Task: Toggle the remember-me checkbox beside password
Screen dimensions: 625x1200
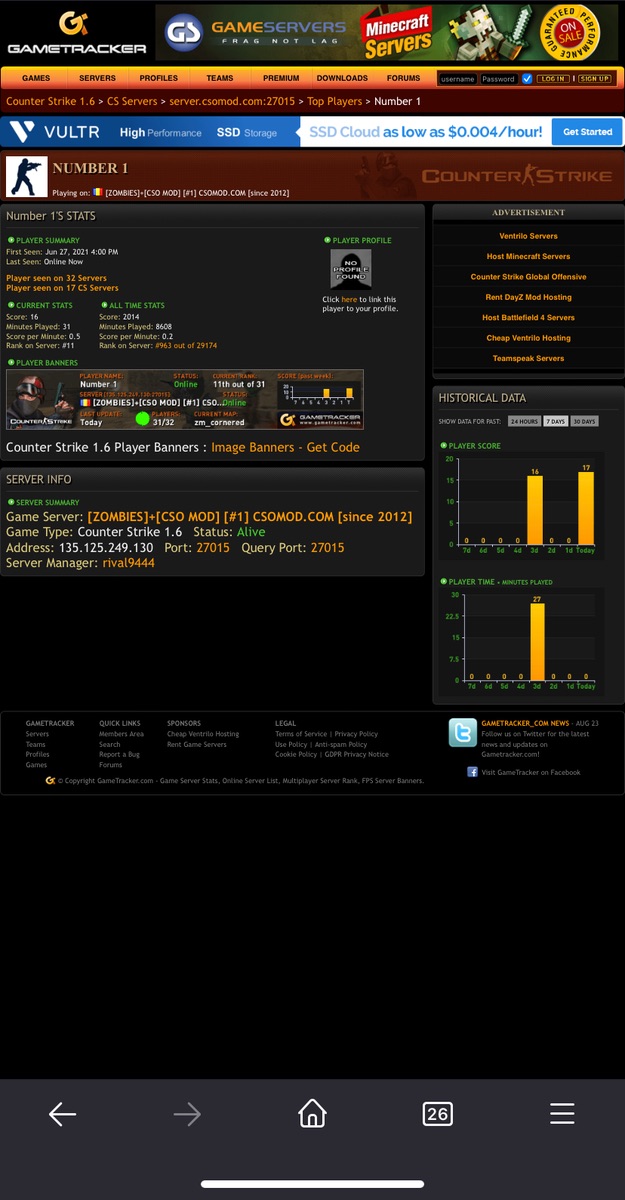Action: point(527,78)
